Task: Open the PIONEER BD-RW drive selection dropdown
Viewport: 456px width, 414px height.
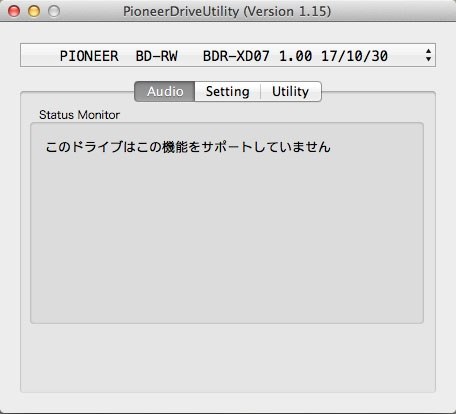Action: point(228,55)
